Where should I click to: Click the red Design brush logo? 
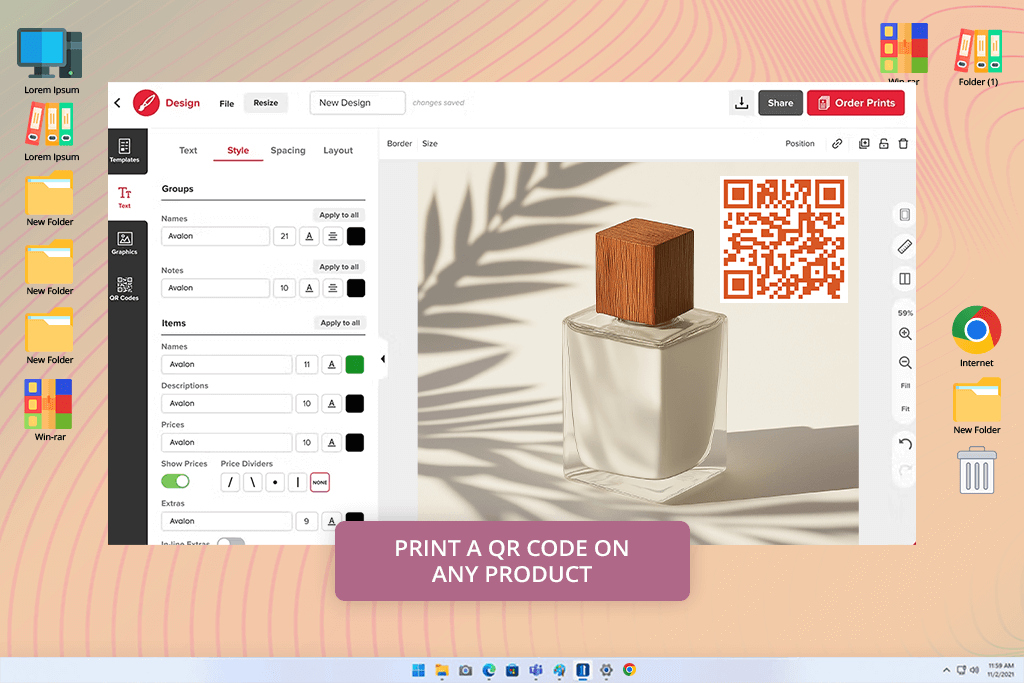pyautogui.click(x=146, y=103)
